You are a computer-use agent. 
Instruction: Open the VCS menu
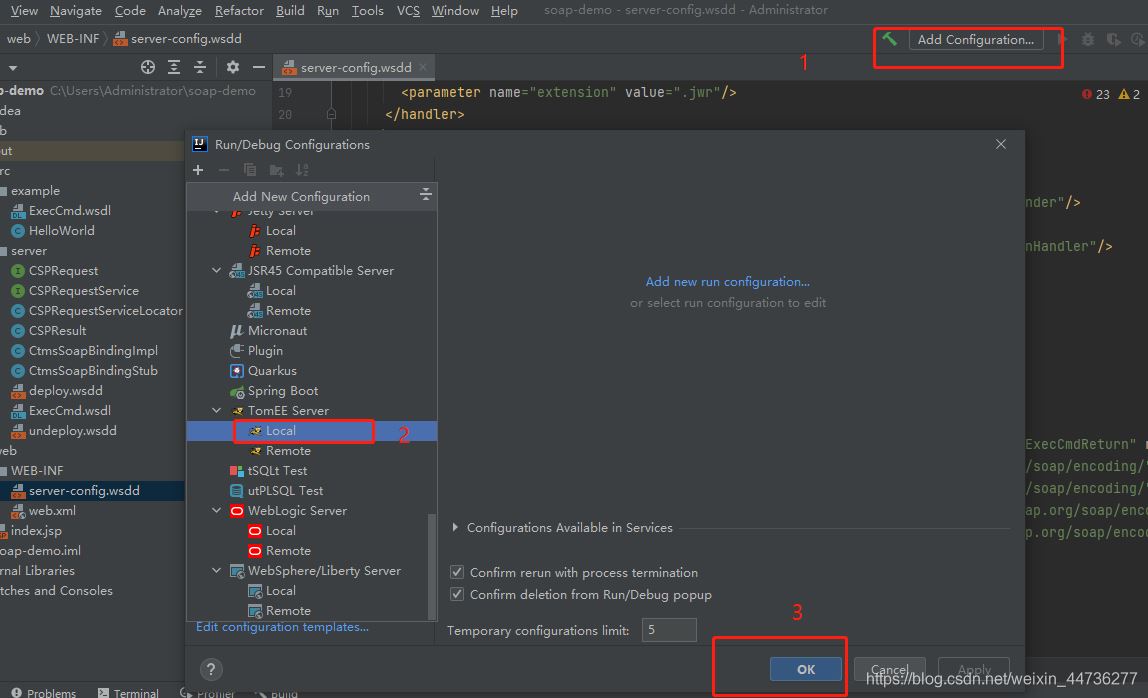pos(408,10)
